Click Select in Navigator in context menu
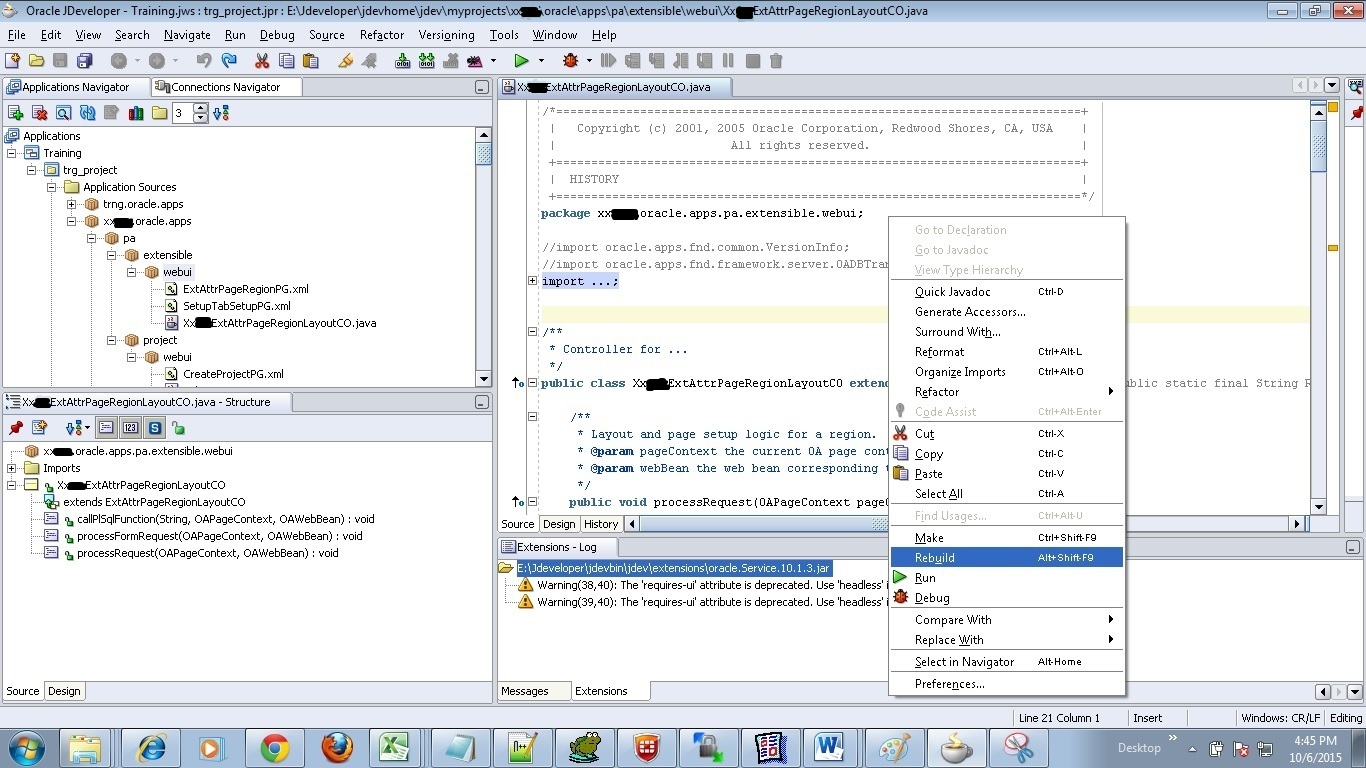 click(x=1007, y=661)
